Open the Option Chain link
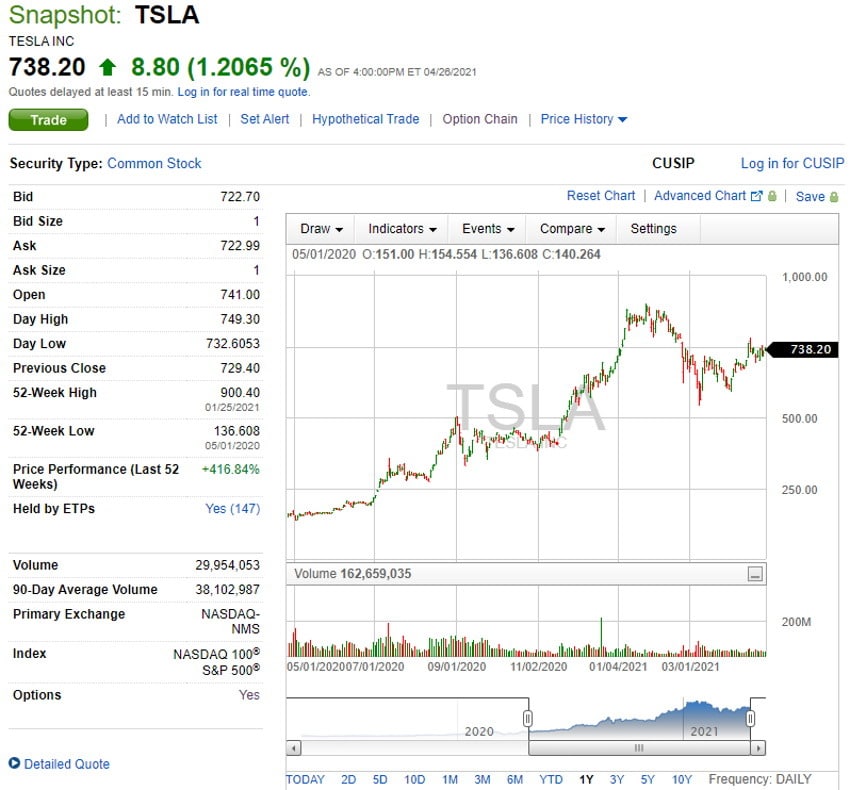The image size is (850, 790). coord(480,119)
